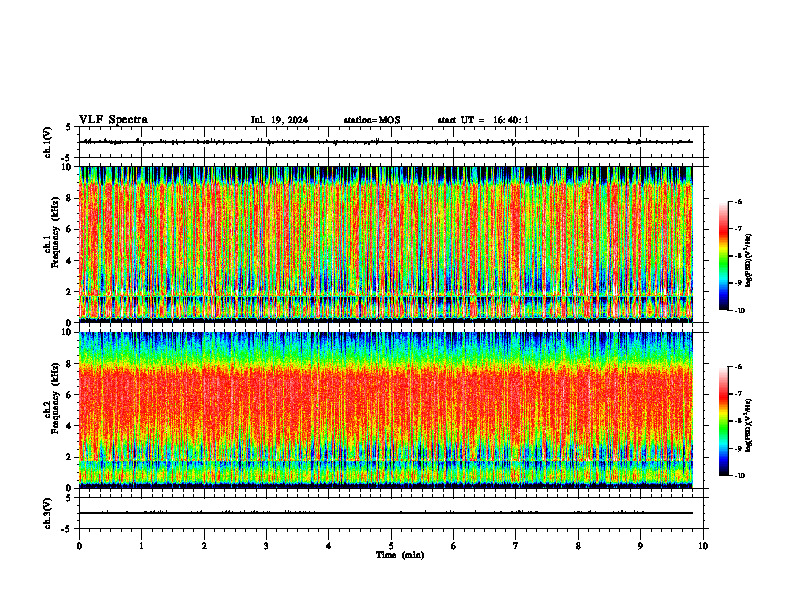This screenshot has width=792, height=612.
Task: Click the time axis tick label '9'
Action: [x=640, y=546]
